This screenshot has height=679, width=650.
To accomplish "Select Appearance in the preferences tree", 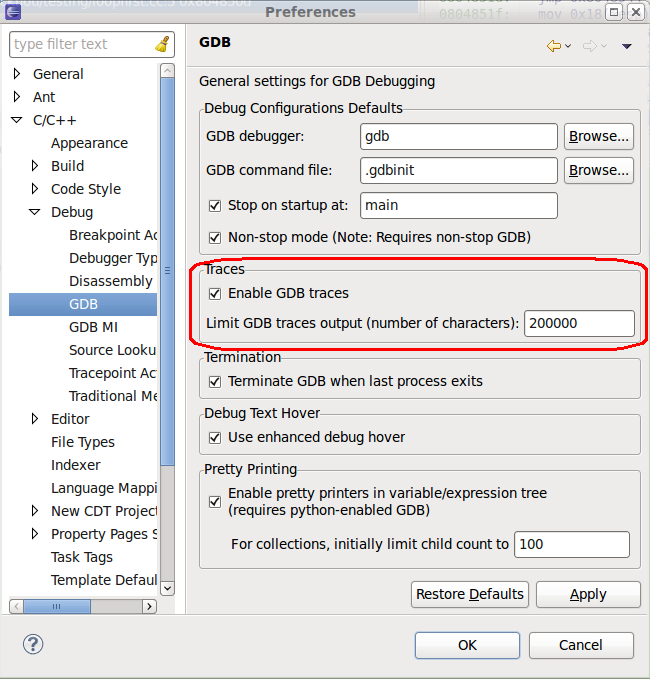I will (89, 143).
